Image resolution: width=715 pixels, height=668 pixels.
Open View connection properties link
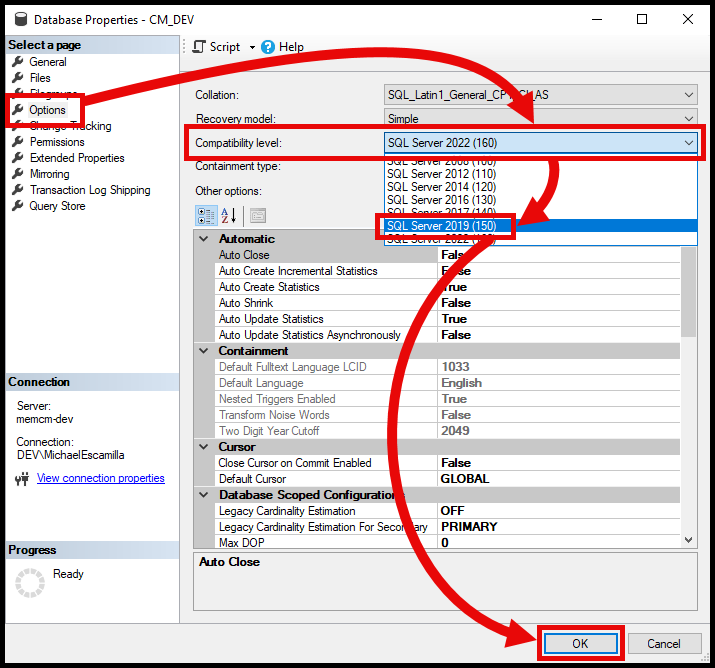click(x=100, y=479)
